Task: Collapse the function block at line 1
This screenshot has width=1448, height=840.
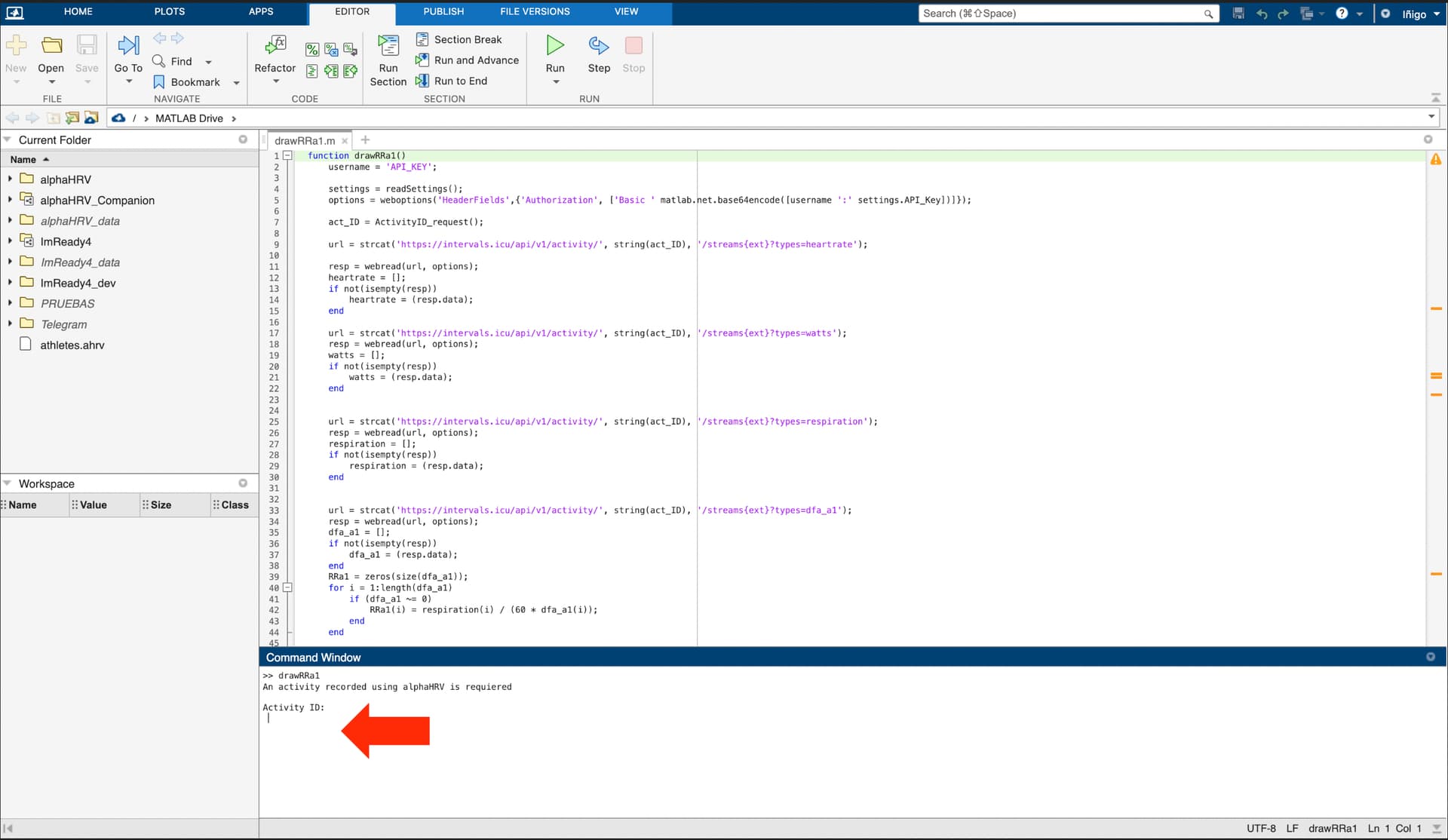Action: click(x=287, y=155)
